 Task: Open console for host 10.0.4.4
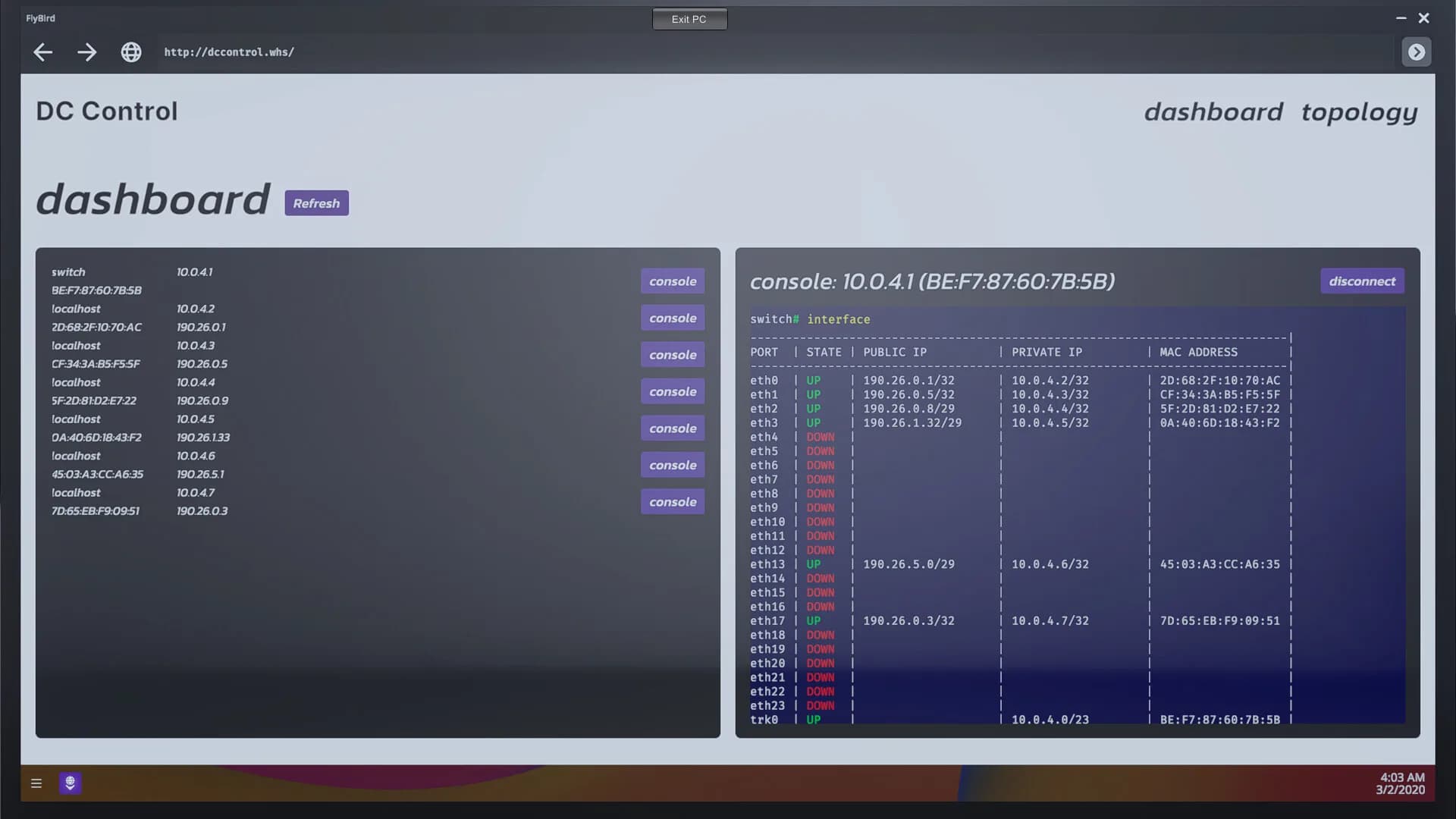tap(673, 391)
